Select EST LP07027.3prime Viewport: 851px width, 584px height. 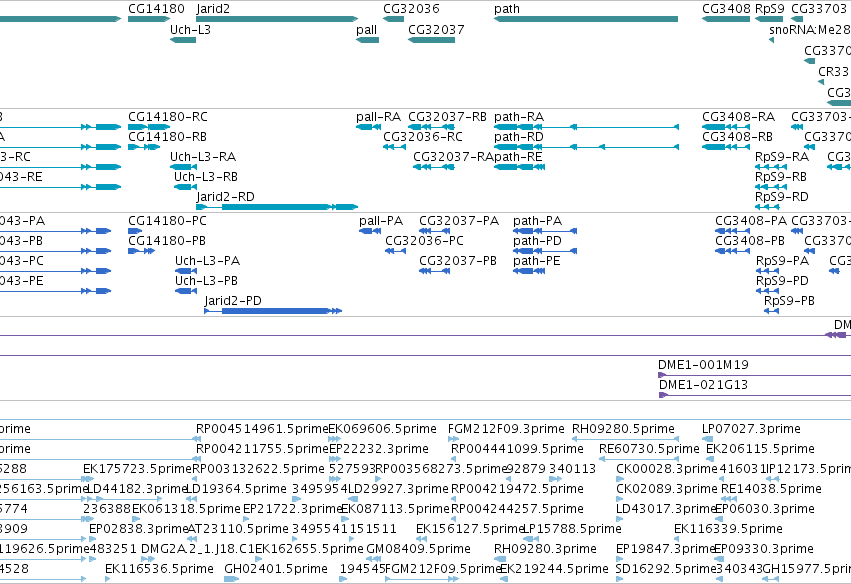(x=751, y=429)
